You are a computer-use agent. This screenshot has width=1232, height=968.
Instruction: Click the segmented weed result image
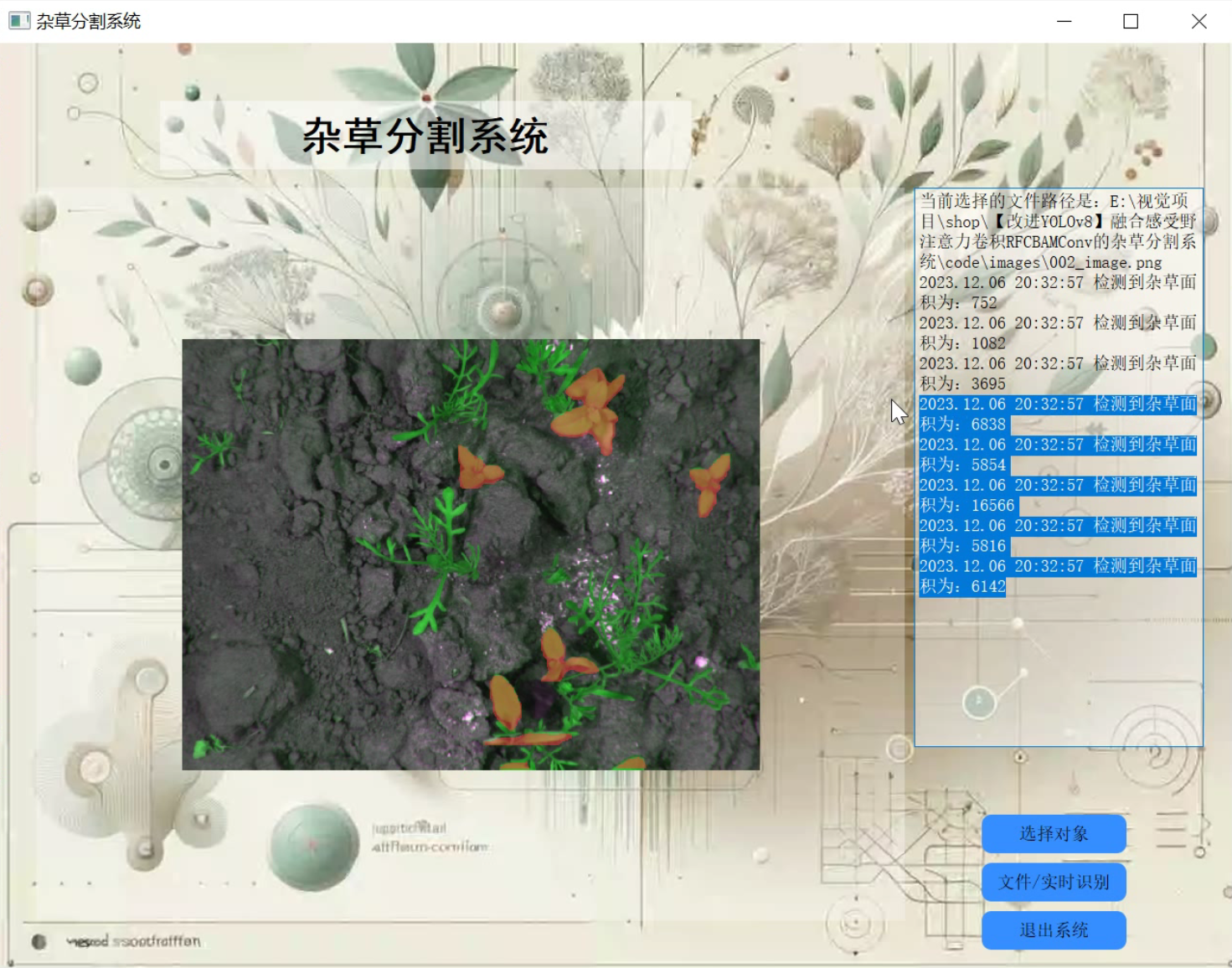471,554
